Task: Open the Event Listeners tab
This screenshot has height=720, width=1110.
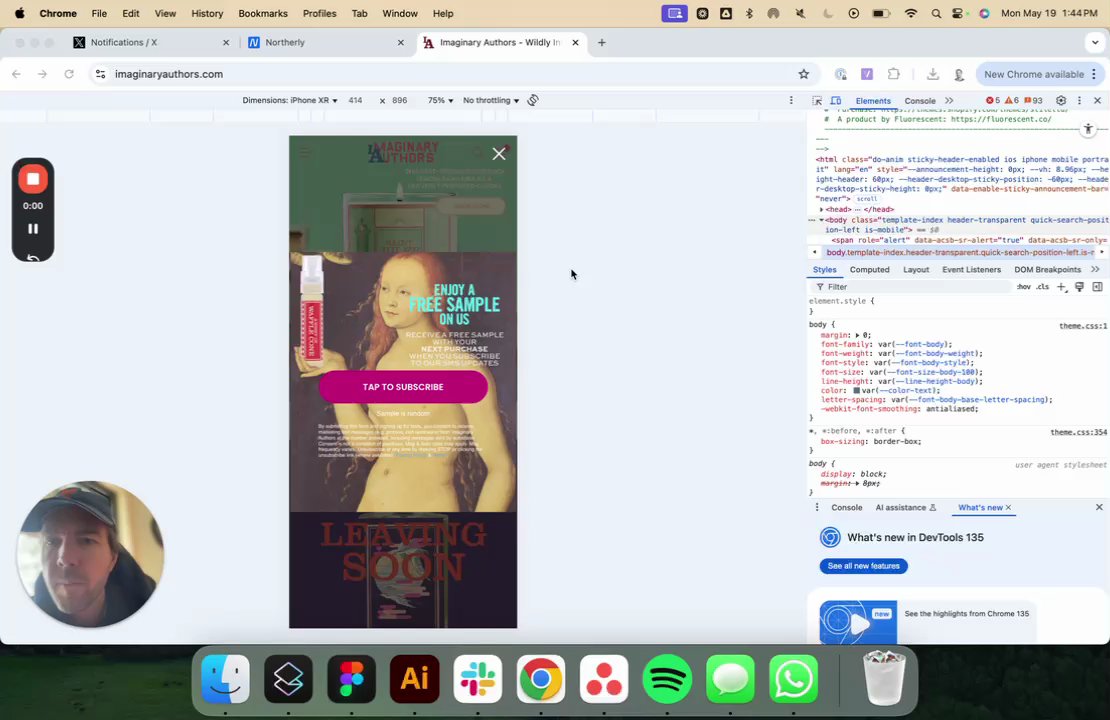Action: click(x=971, y=270)
